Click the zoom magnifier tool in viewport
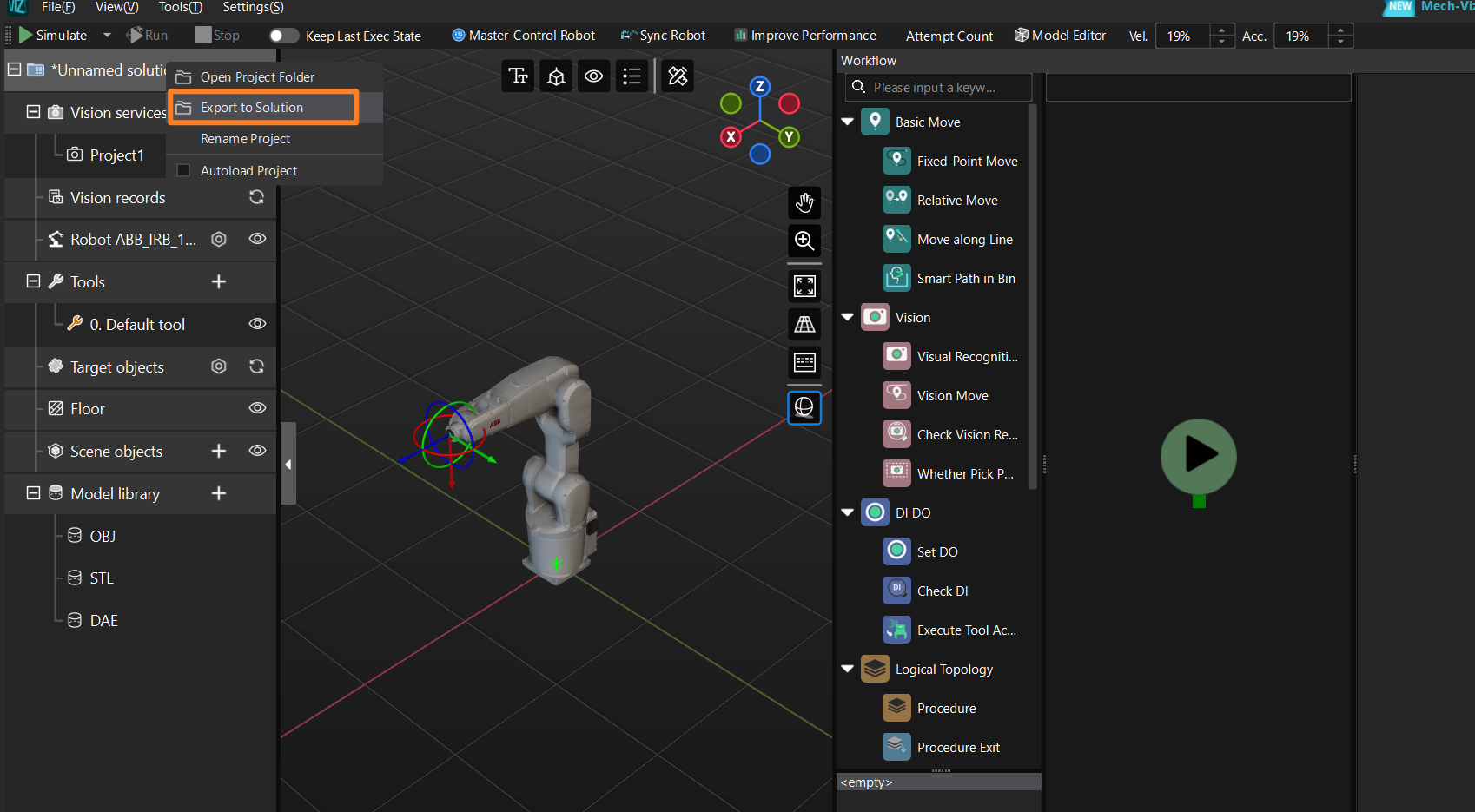The width and height of the screenshot is (1475, 812). coord(804,241)
